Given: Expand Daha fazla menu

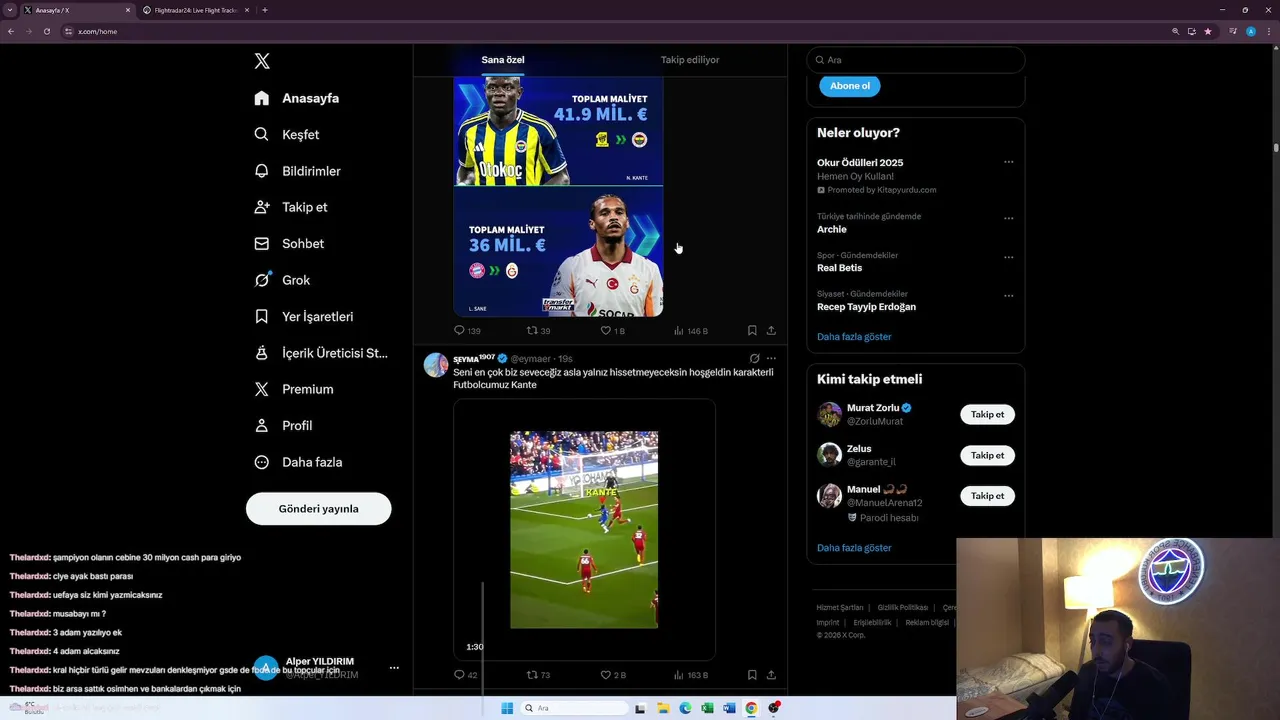Looking at the screenshot, I should point(298,462).
